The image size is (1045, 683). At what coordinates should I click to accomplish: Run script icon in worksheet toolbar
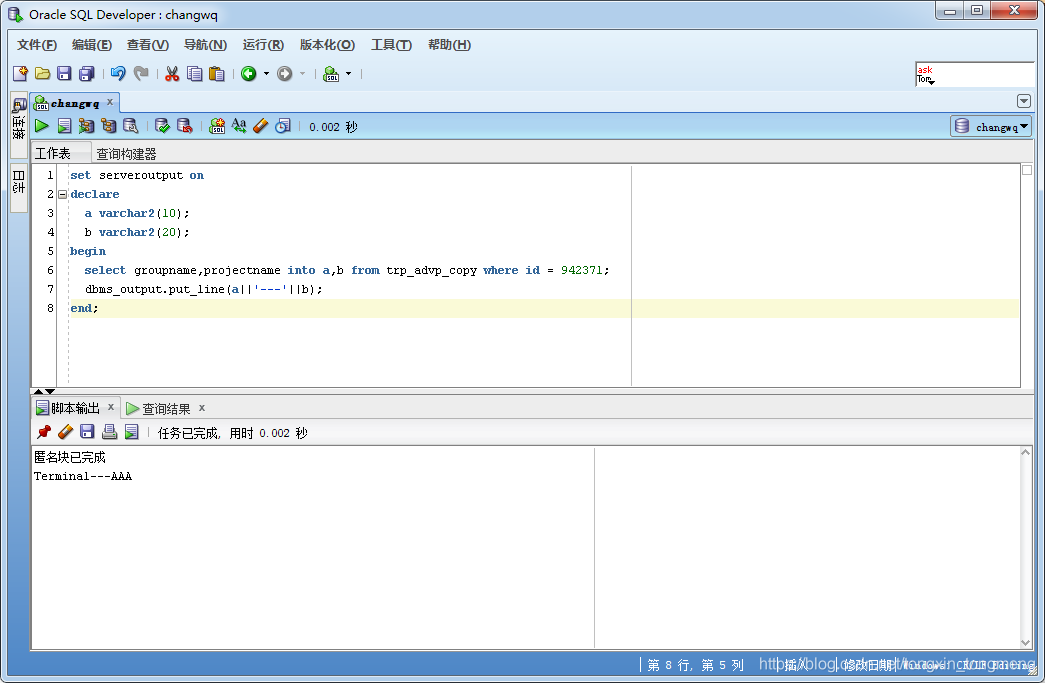64,126
